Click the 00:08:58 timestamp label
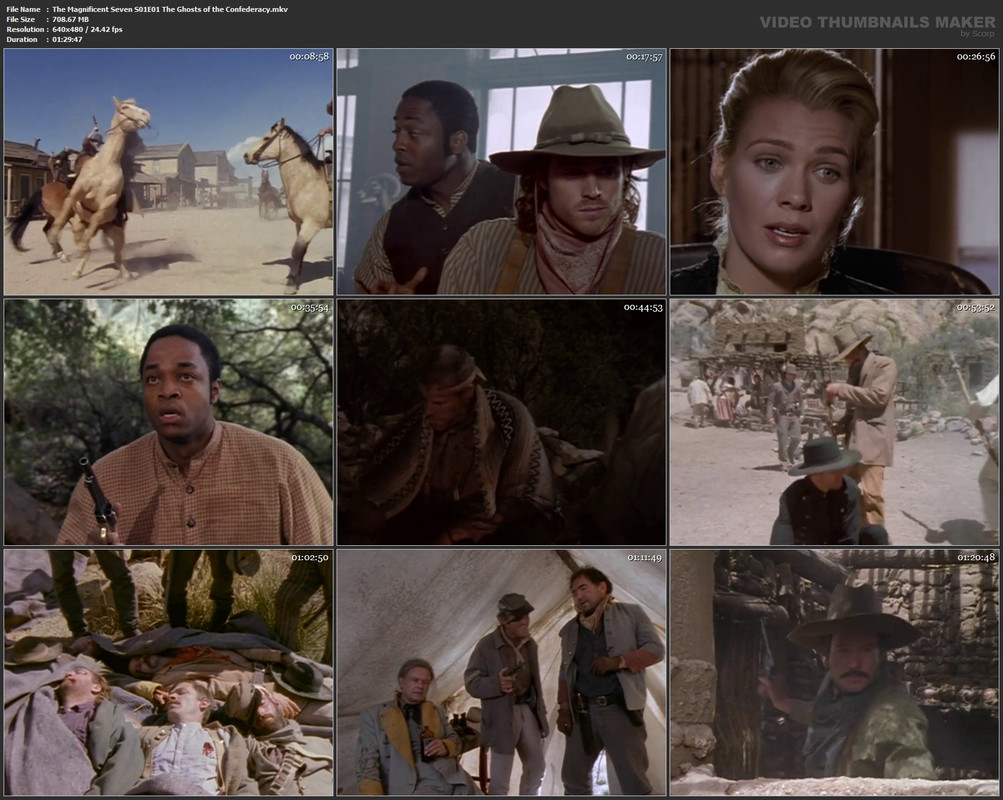This screenshot has width=1003, height=800. pos(309,56)
